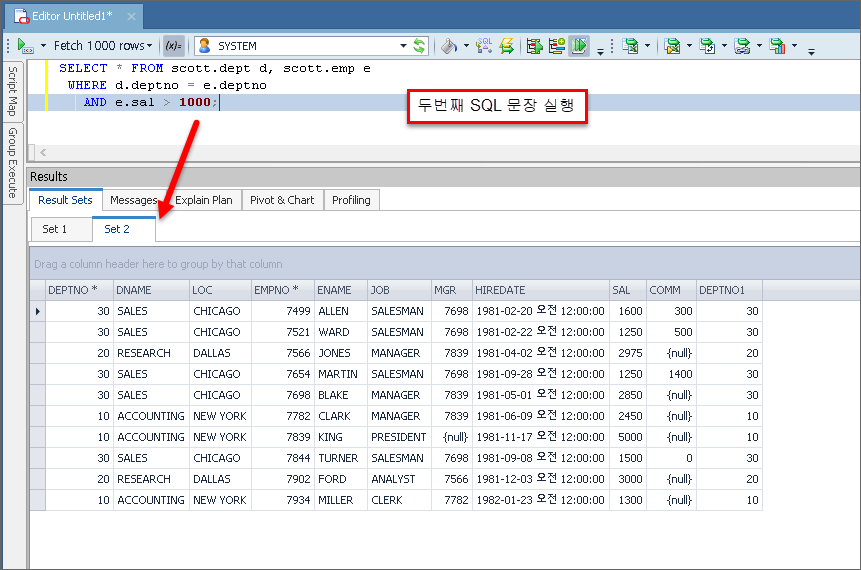Click the SAL cell 2975
Screen dimensions: 861x570
[630, 353]
